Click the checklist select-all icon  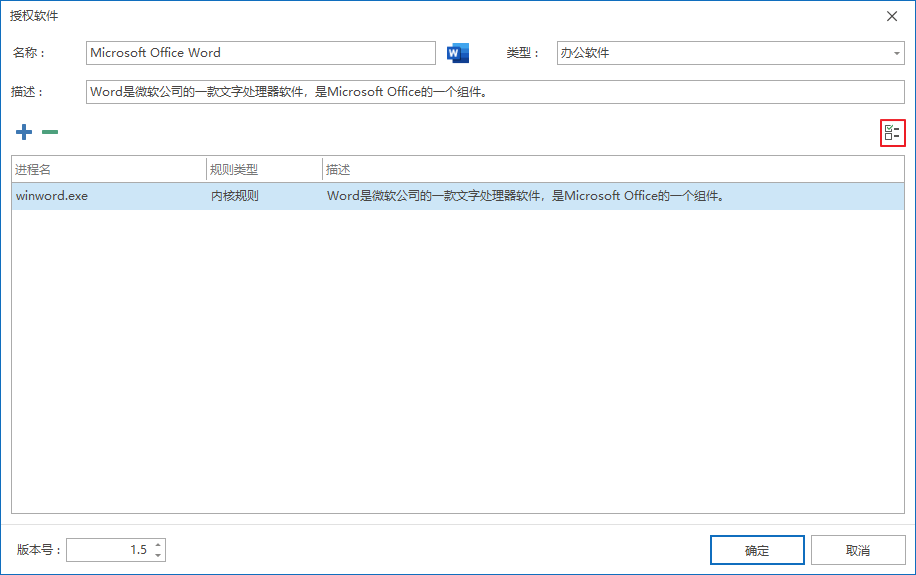[892, 133]
